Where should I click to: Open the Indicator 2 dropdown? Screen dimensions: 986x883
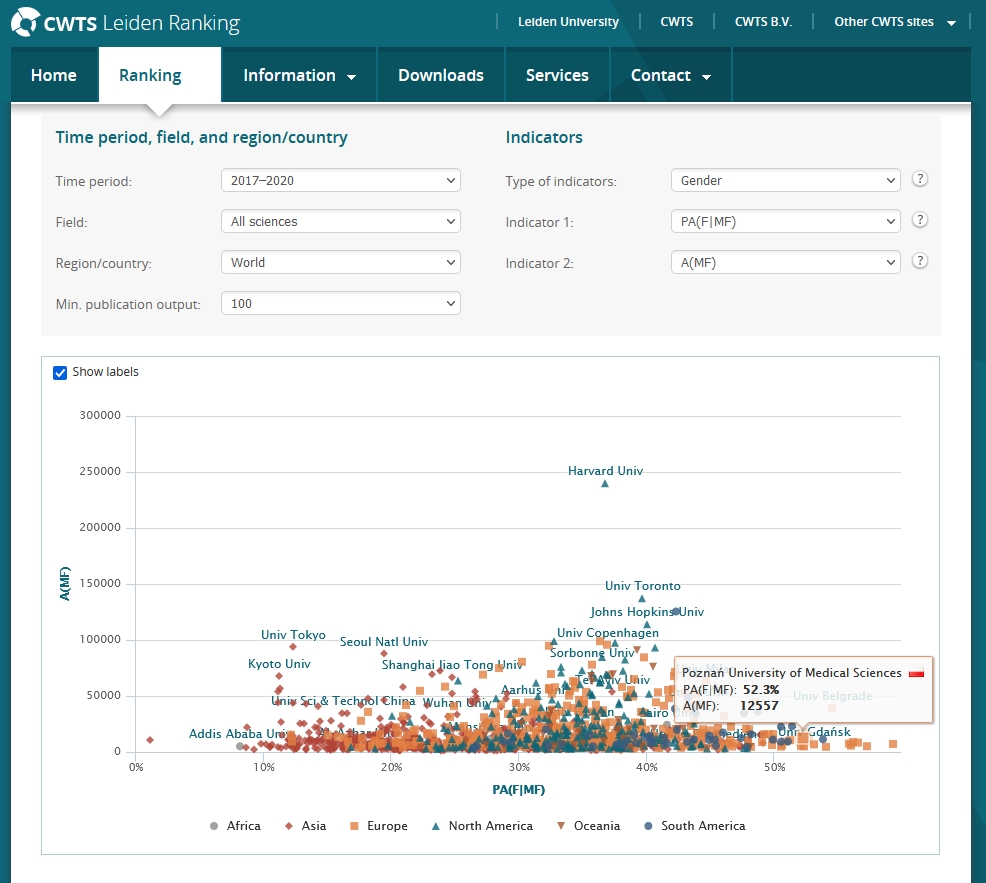coord(785,262)
